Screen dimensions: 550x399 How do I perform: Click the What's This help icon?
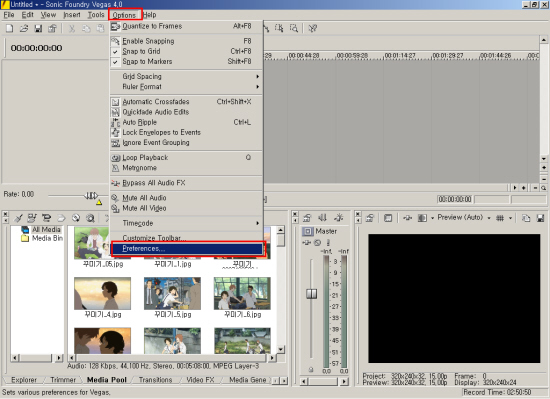coord(313,28)
